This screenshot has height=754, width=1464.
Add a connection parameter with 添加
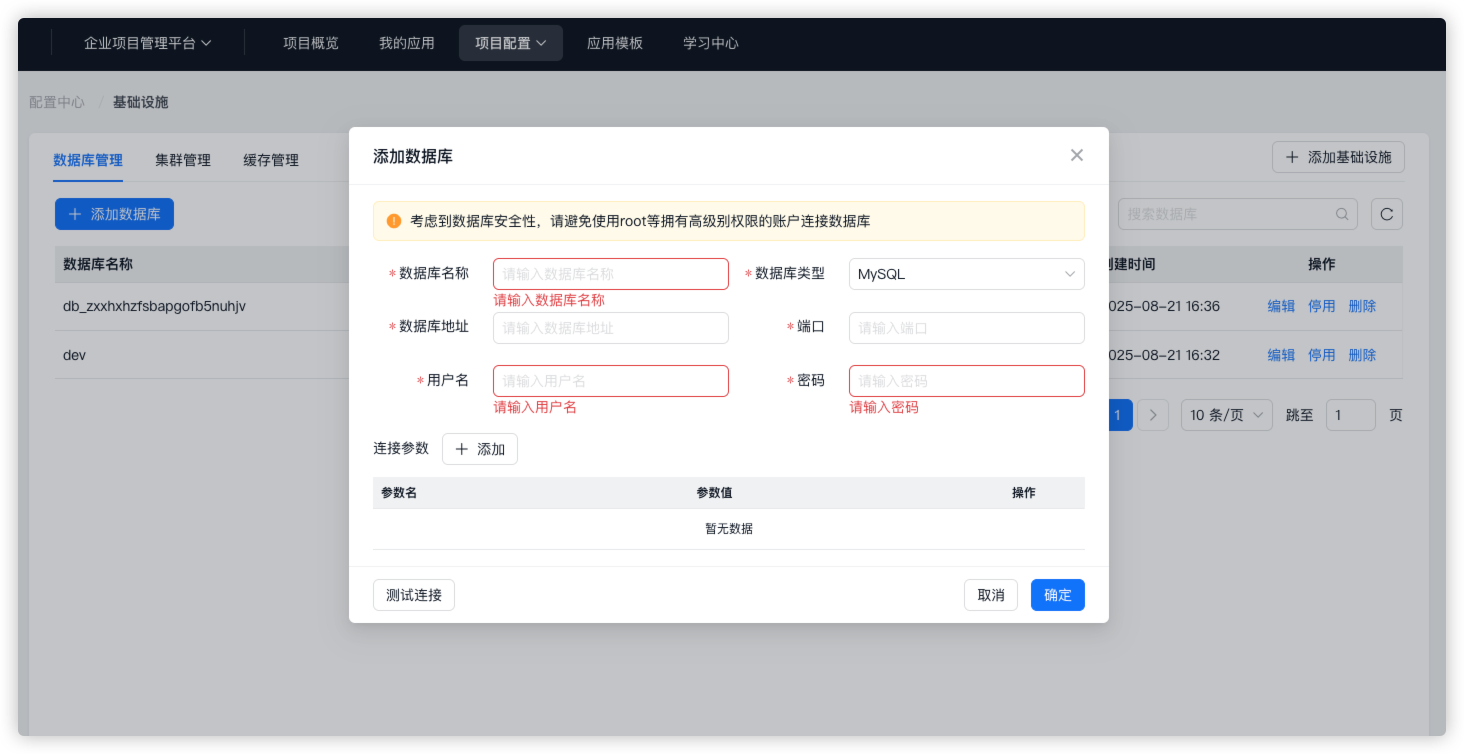480,449
